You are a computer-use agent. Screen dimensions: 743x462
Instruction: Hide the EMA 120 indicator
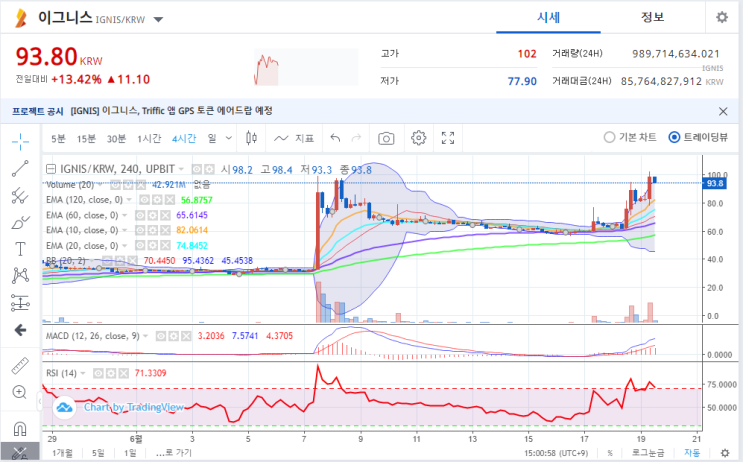pyautogui.click(x=145, y=200)
